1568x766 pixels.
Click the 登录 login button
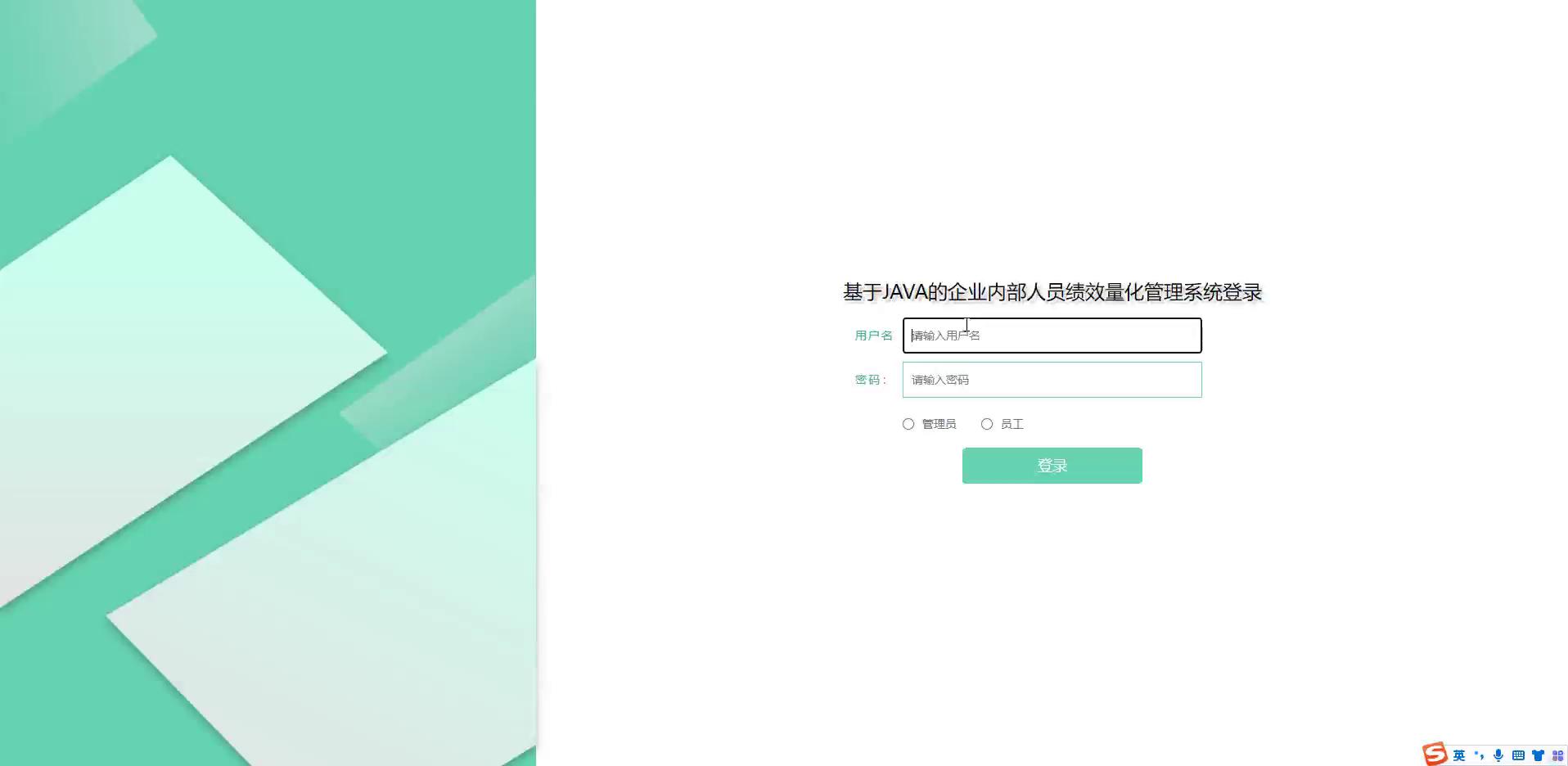pyautogui.click(x=1052, y=466)
